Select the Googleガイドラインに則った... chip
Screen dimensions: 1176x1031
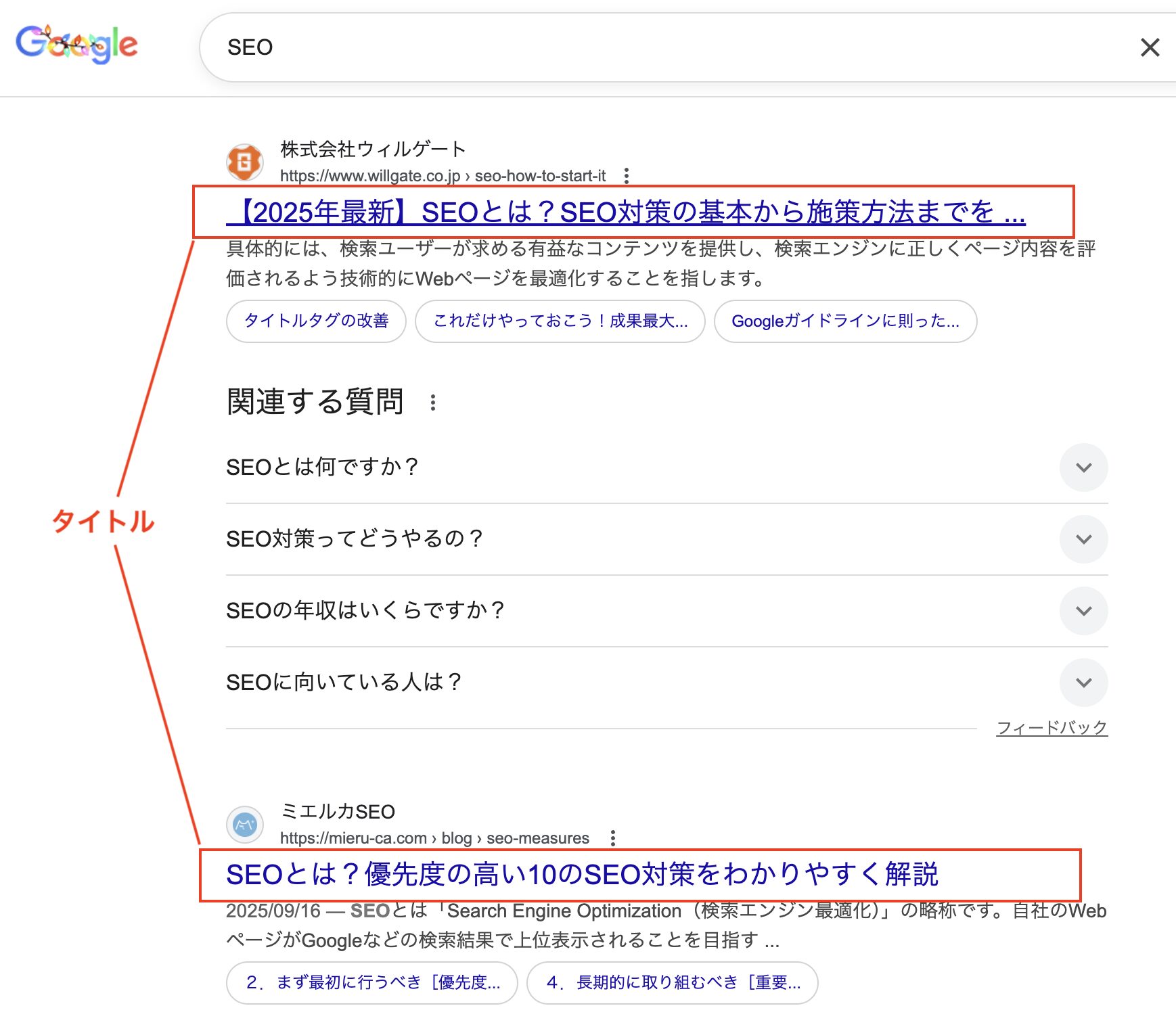[845, 321]
